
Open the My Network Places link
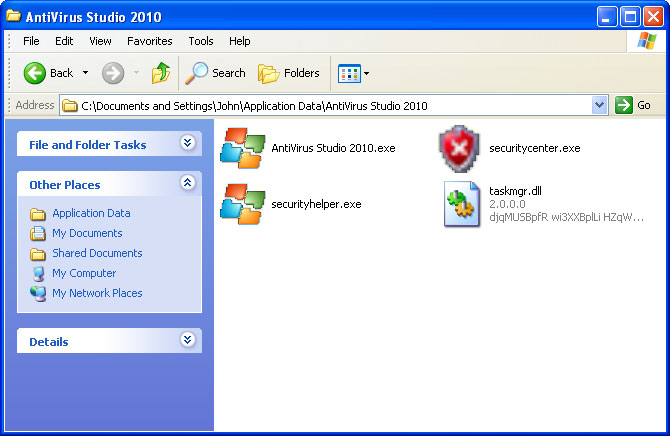[x=97, y=293]
